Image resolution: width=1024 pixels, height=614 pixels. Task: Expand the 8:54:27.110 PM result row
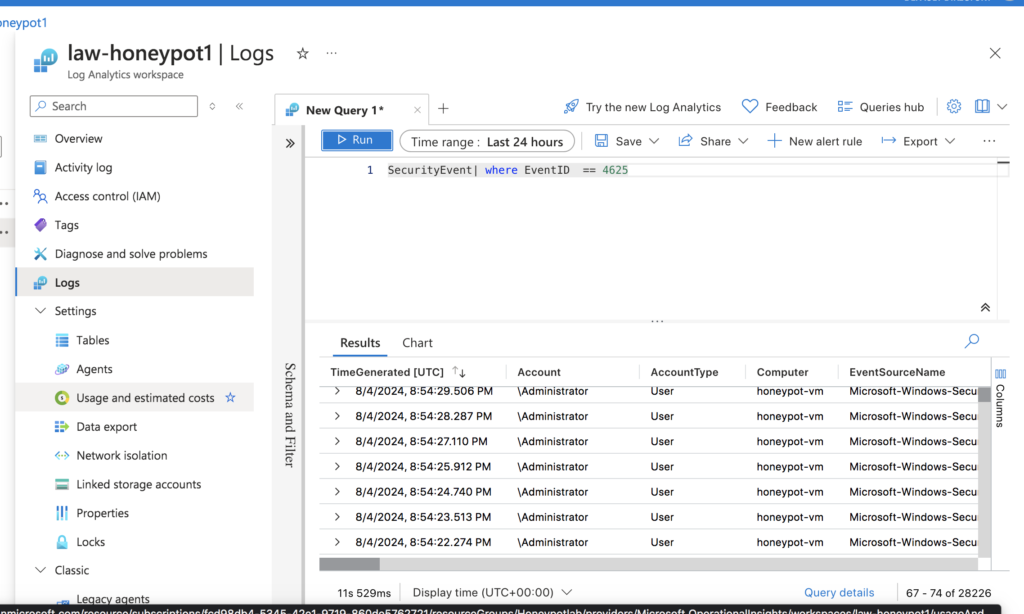point(337,442)
